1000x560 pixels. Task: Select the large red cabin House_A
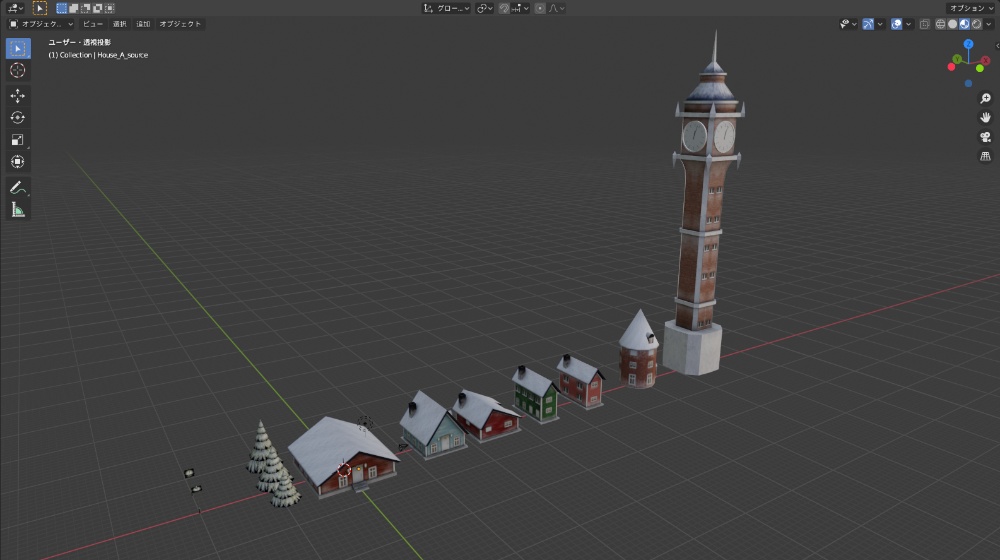point(343,457)
